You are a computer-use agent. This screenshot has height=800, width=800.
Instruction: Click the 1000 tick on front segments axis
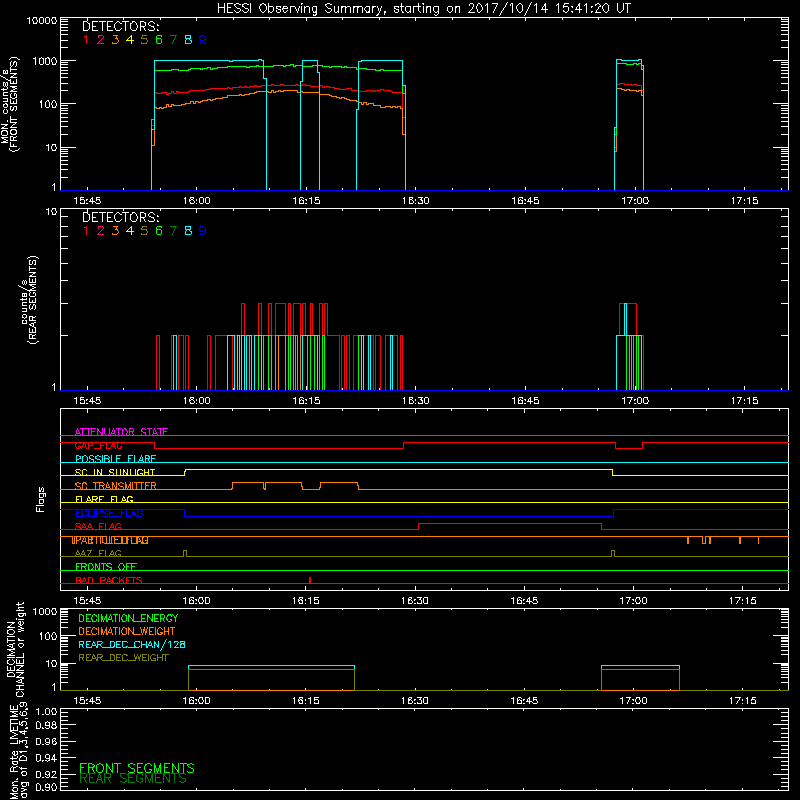(x=45, y=61)
